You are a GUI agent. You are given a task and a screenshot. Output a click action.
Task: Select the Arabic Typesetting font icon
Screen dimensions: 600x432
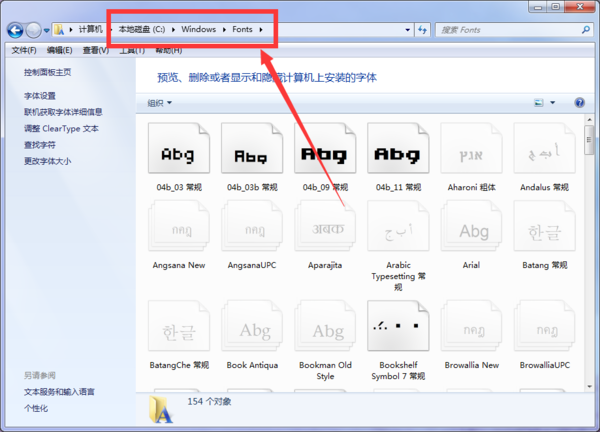pos(398,226)
